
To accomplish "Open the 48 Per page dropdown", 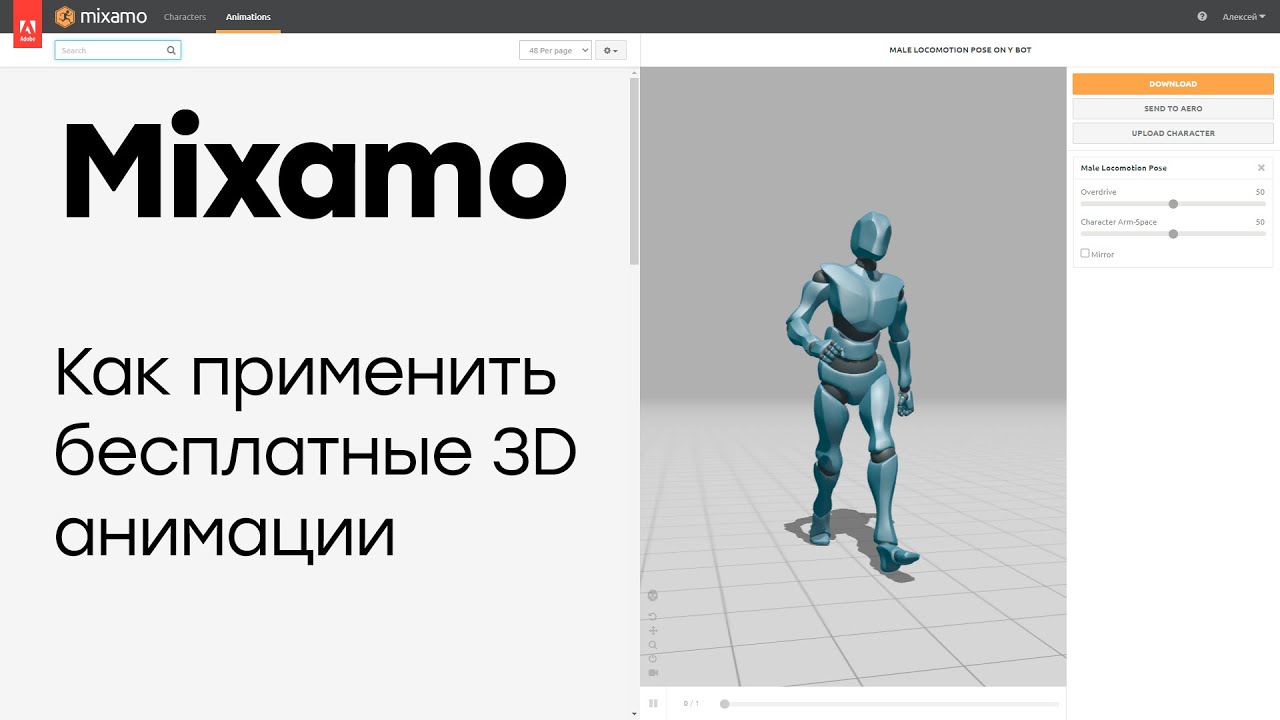I will [555, 50].
